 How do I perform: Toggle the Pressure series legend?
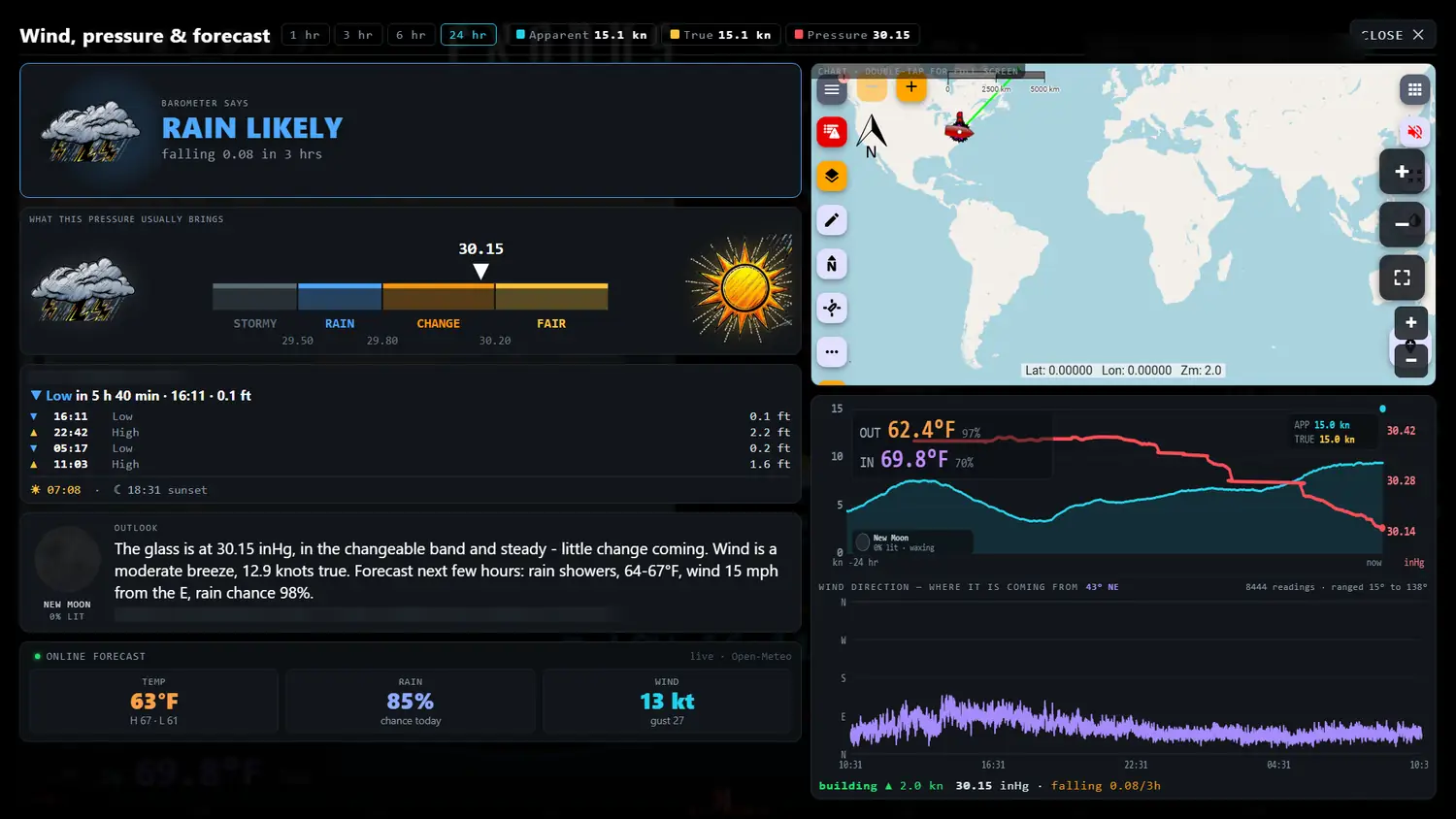[x=852, y=35]
